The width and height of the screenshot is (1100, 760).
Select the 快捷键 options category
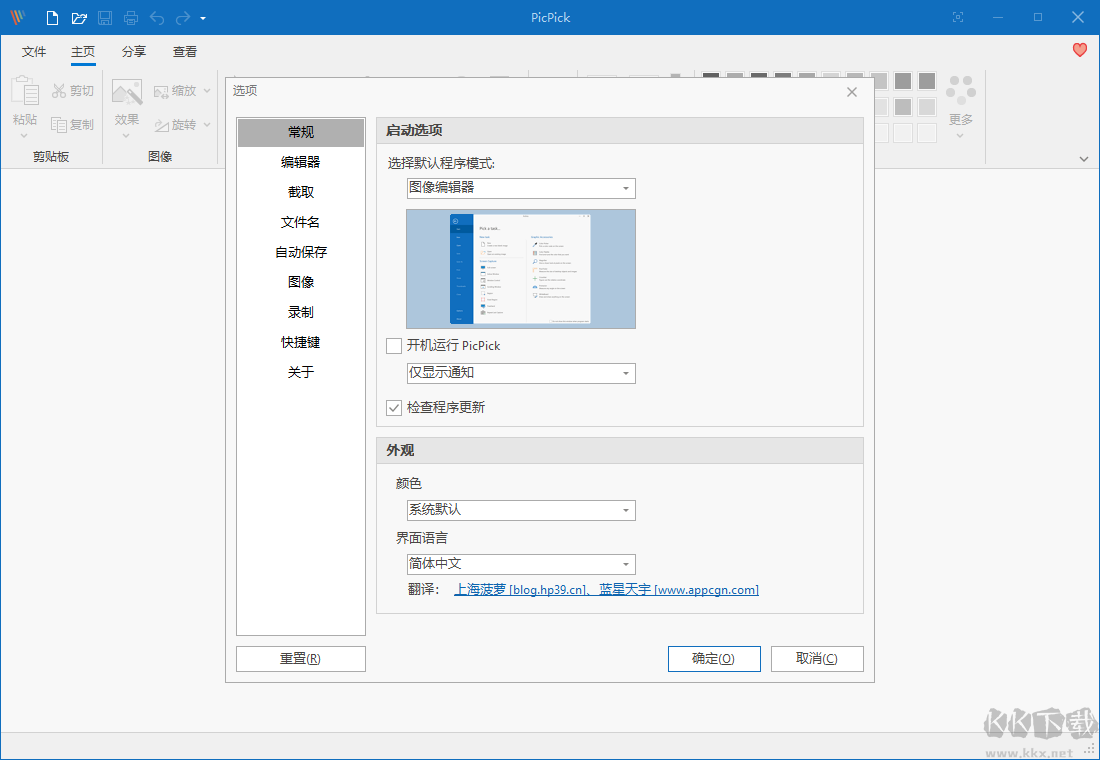point(301,342)
